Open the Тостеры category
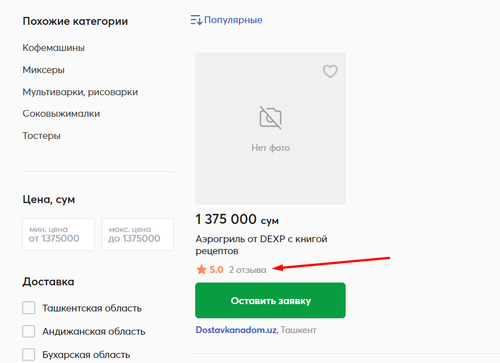This screenshot has height=363, width=500. point(42,136)
